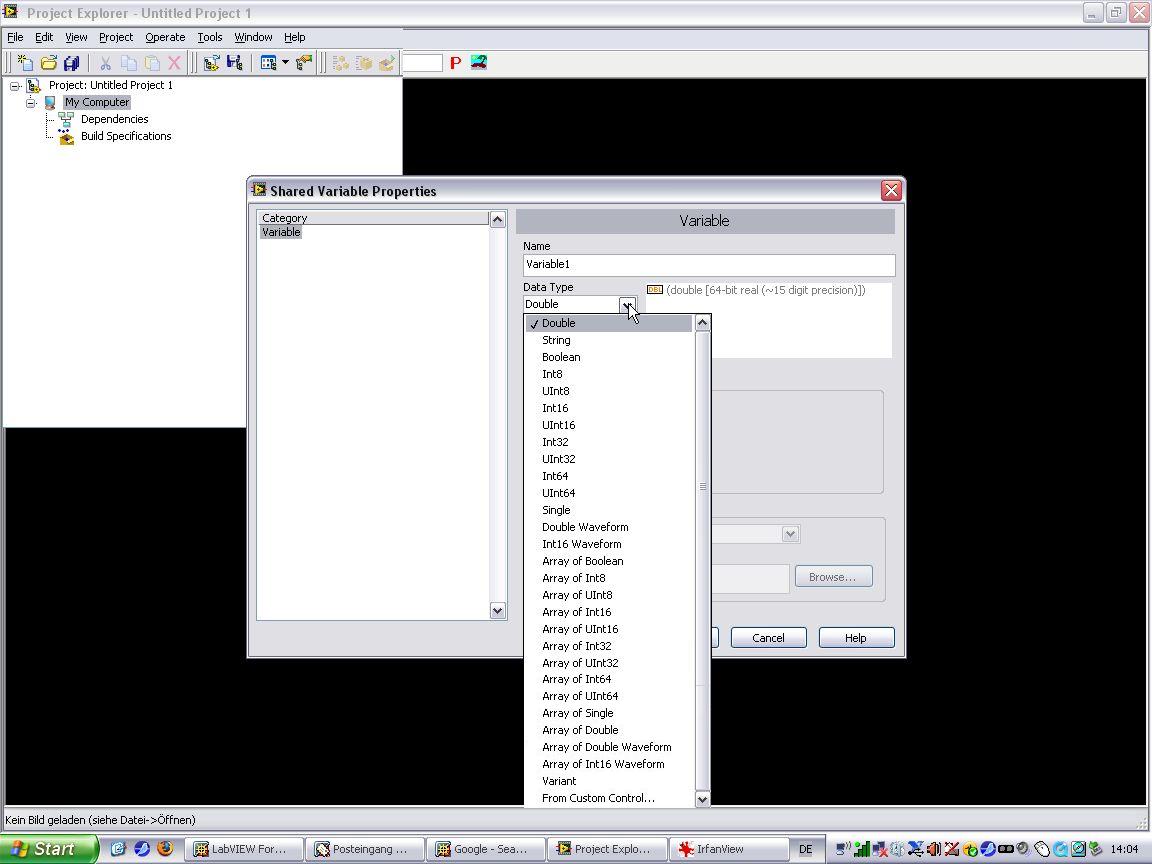1152x864 pixels.
Task: Click the Category list scroll down arrow
Action: pyautogui.click(x=497, y=611)
